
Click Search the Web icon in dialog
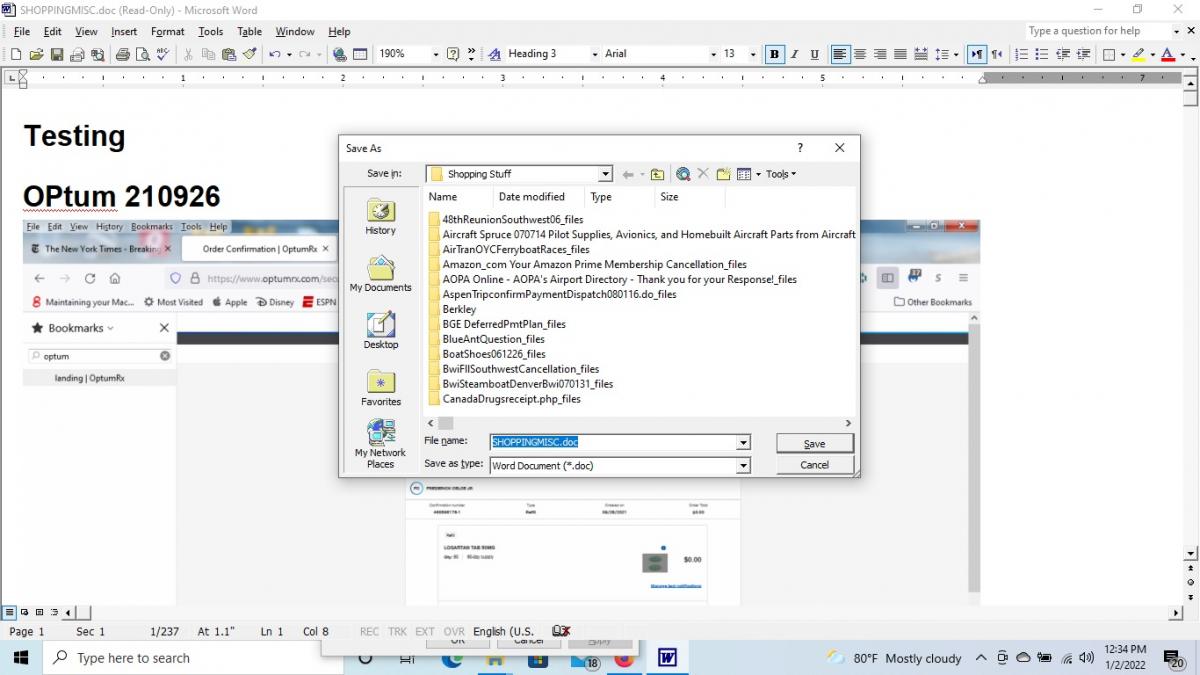pyautogui.click(x=683, y=174)
